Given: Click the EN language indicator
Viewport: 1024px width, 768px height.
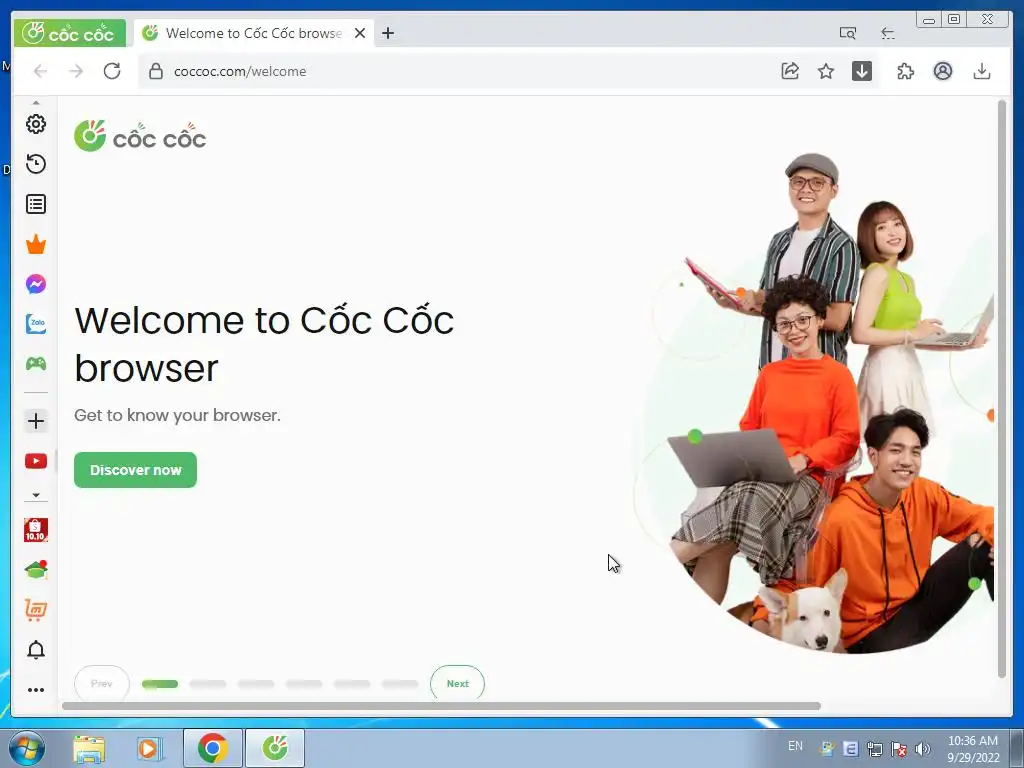Looking at the screenshot, I should pos(795,746).
